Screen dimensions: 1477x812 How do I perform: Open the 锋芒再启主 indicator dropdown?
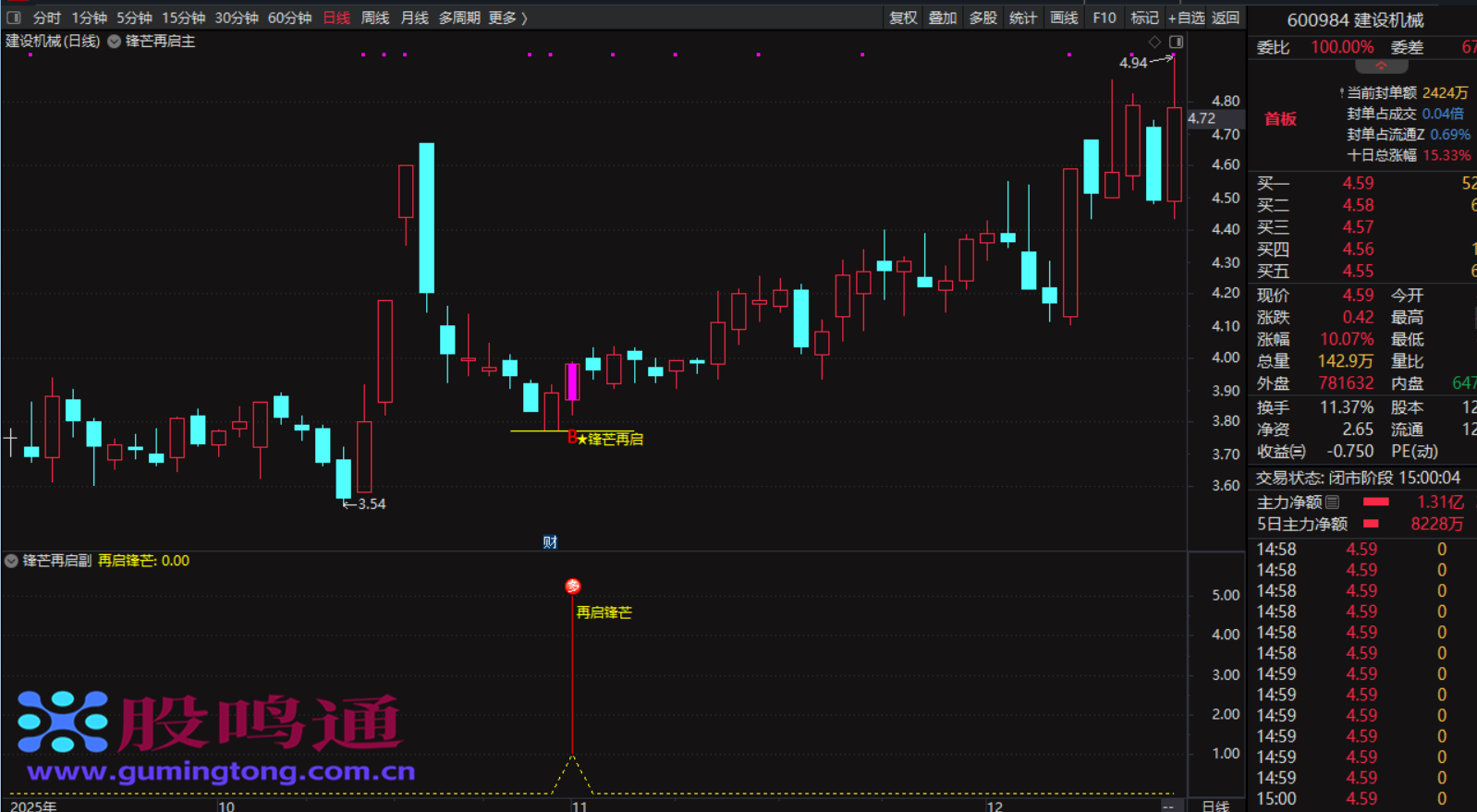pyautogui.click(x=115, y=42)
